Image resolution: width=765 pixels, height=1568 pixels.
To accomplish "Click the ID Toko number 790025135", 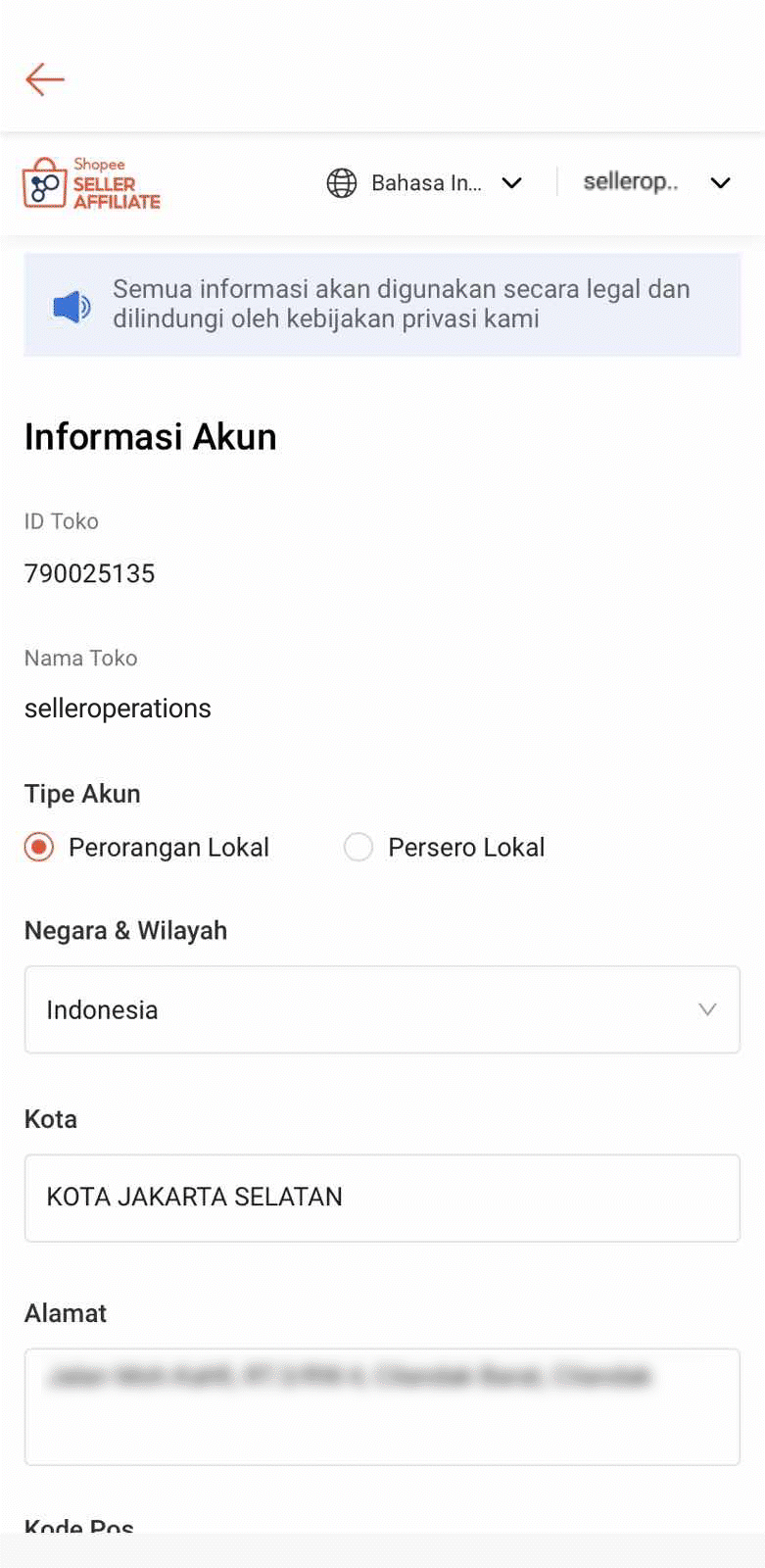I will point(90,573).
